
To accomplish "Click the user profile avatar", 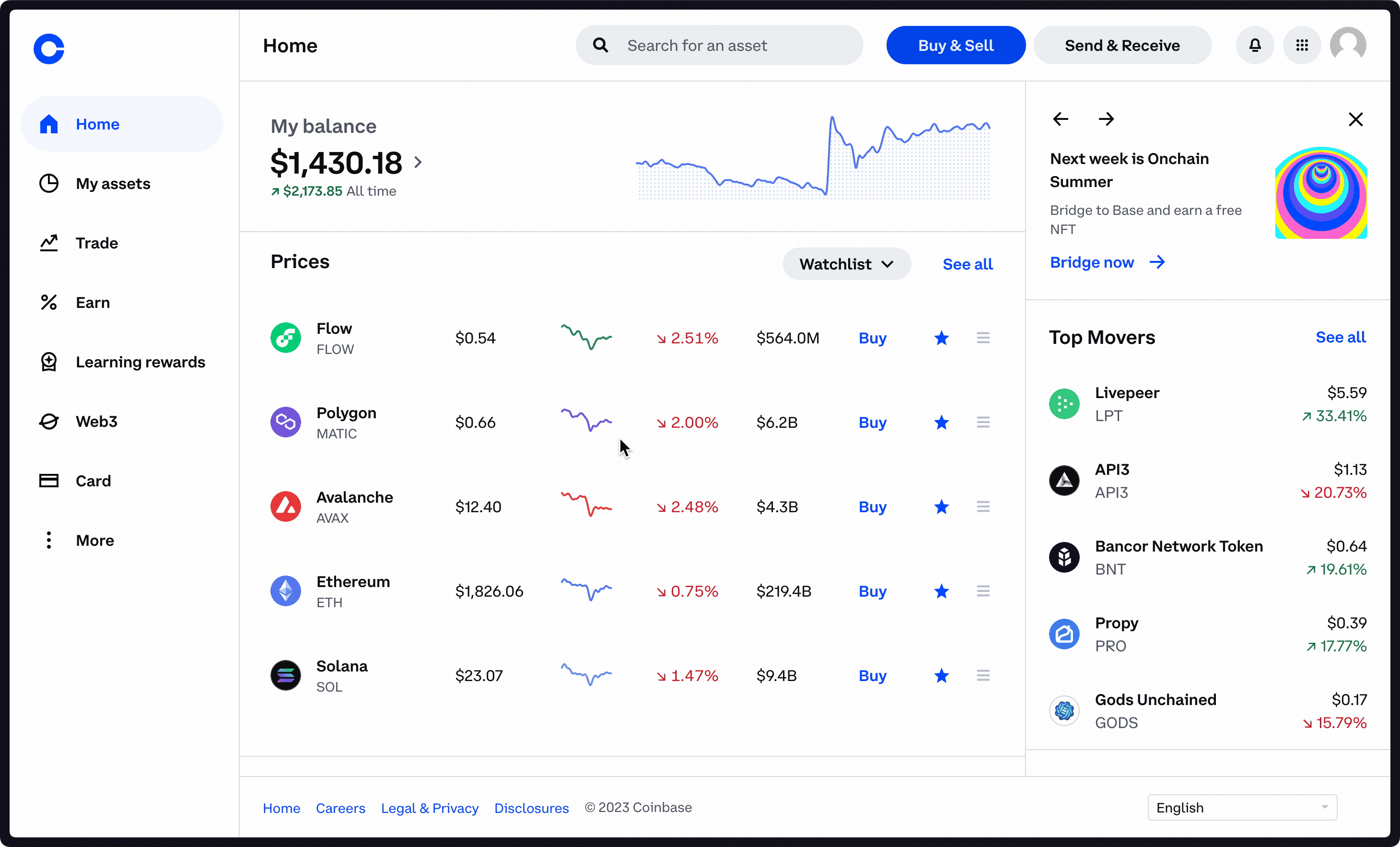I will click(1348, 46).
